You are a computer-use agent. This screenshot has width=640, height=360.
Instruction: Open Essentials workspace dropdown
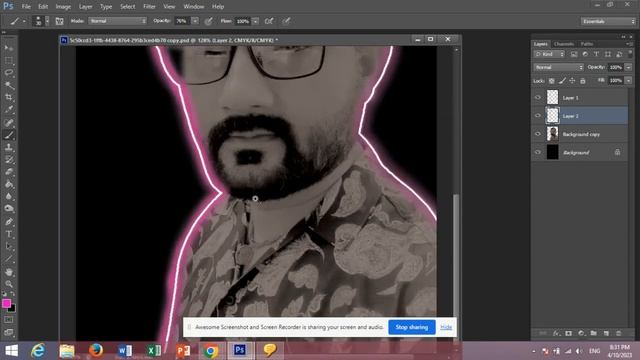(x=608, y=21)
